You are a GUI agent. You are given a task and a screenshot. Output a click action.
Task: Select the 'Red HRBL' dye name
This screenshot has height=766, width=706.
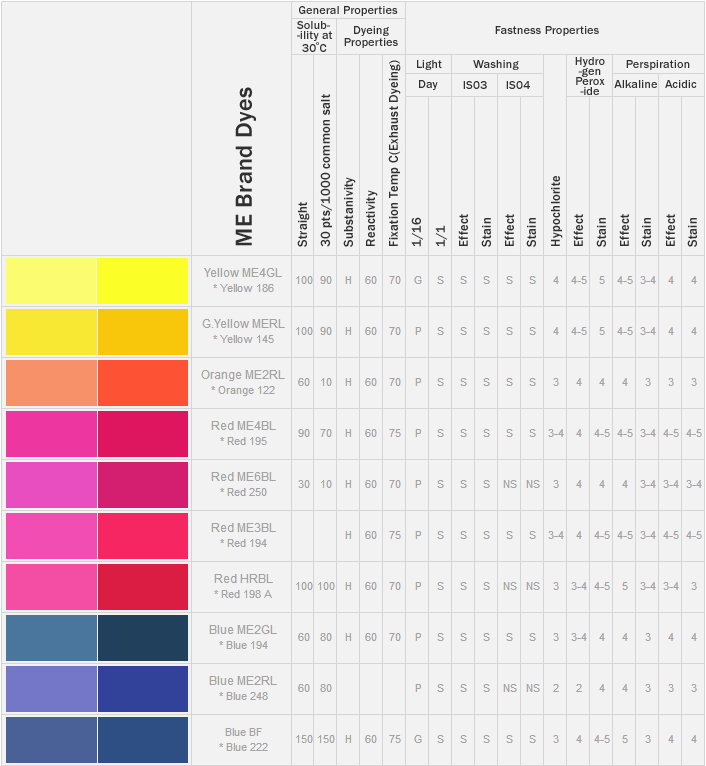pos(243,579)
